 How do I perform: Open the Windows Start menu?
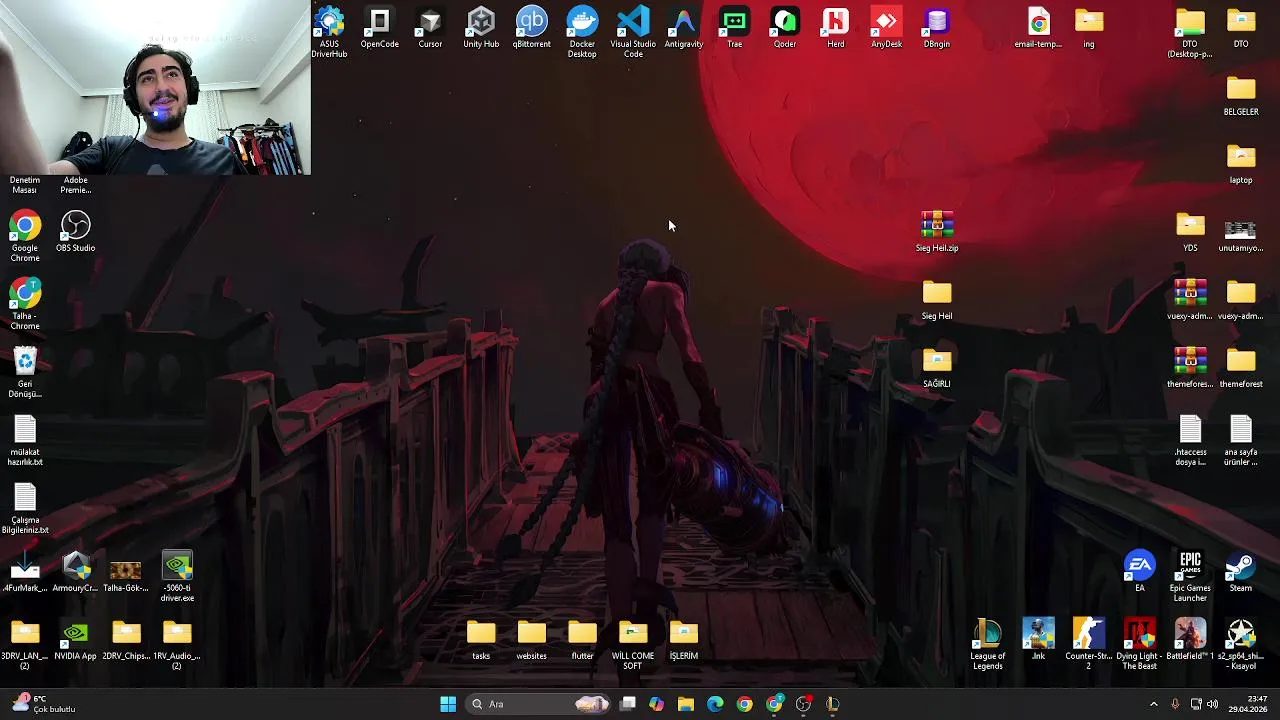[448, 704]
